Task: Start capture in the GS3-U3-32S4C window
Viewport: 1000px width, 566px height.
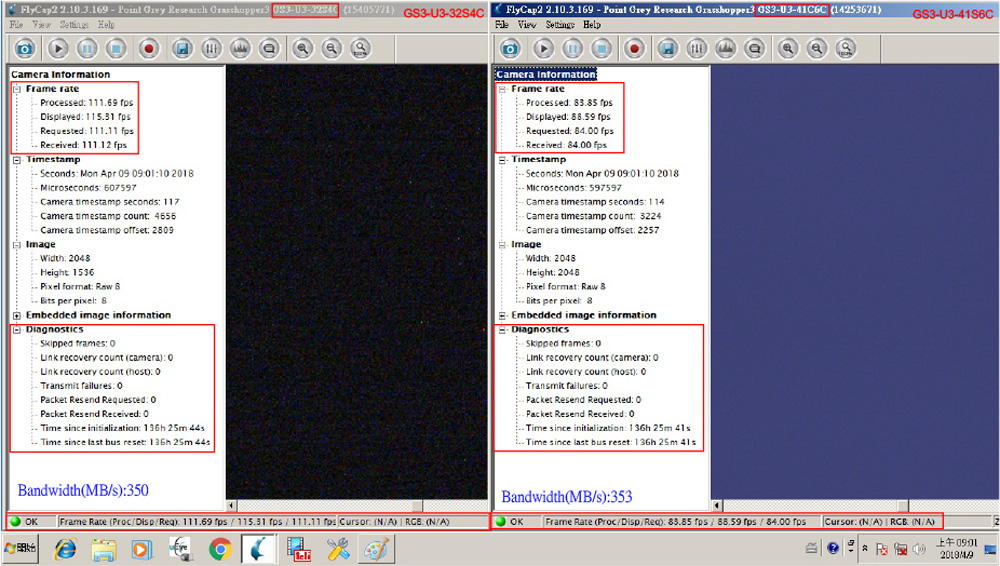Action: click(57, 47)
